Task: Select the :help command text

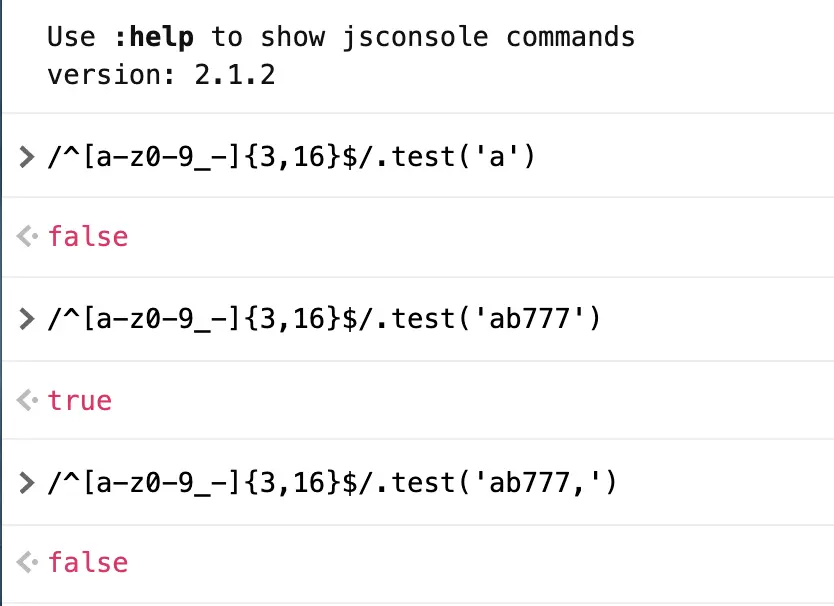Action: coord(154,37)
